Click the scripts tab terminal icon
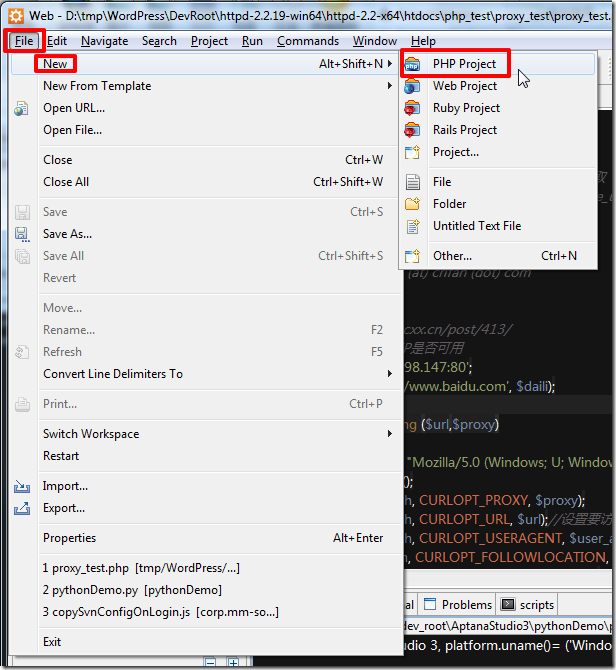Viewport: 616px width, 670px height. pyautogui.click(x=508, y=604)
